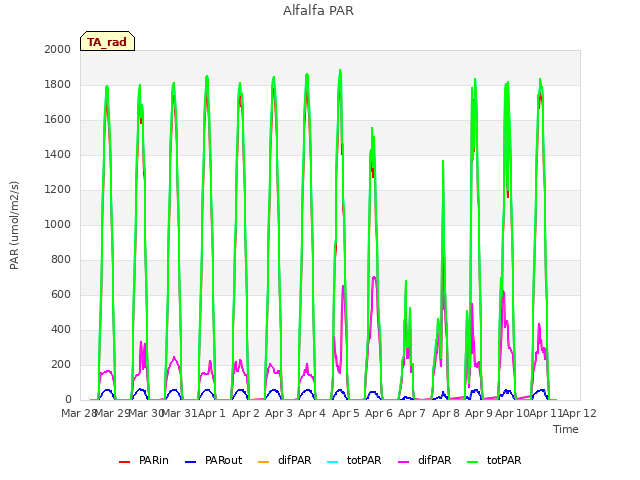Click the blue PARout legend swatch
Image resolution: width=640 pixels, height=480 pixels.
[191, 462]
